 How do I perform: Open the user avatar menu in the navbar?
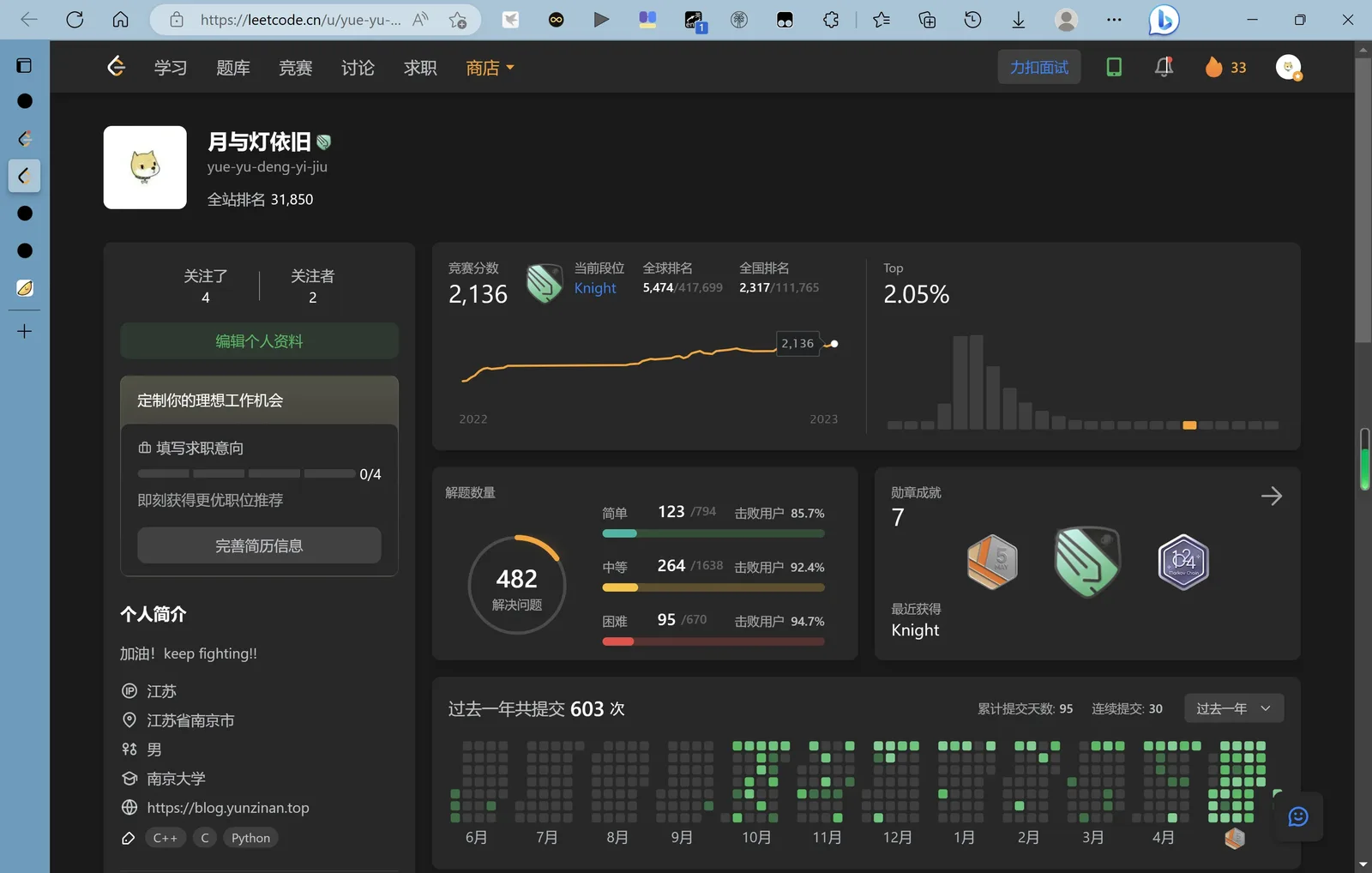tap(1289, 67)
